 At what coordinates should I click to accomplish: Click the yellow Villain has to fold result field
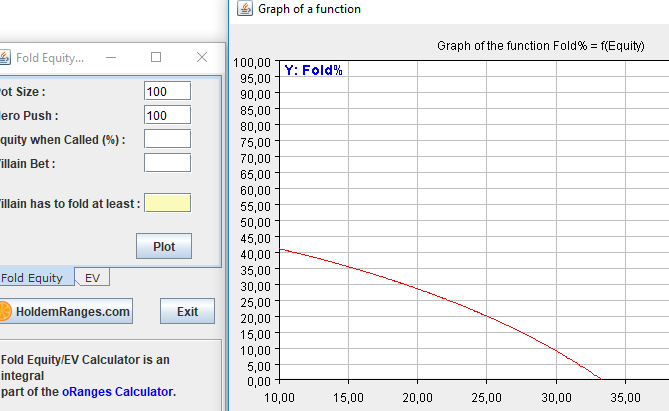coord(168,203)
